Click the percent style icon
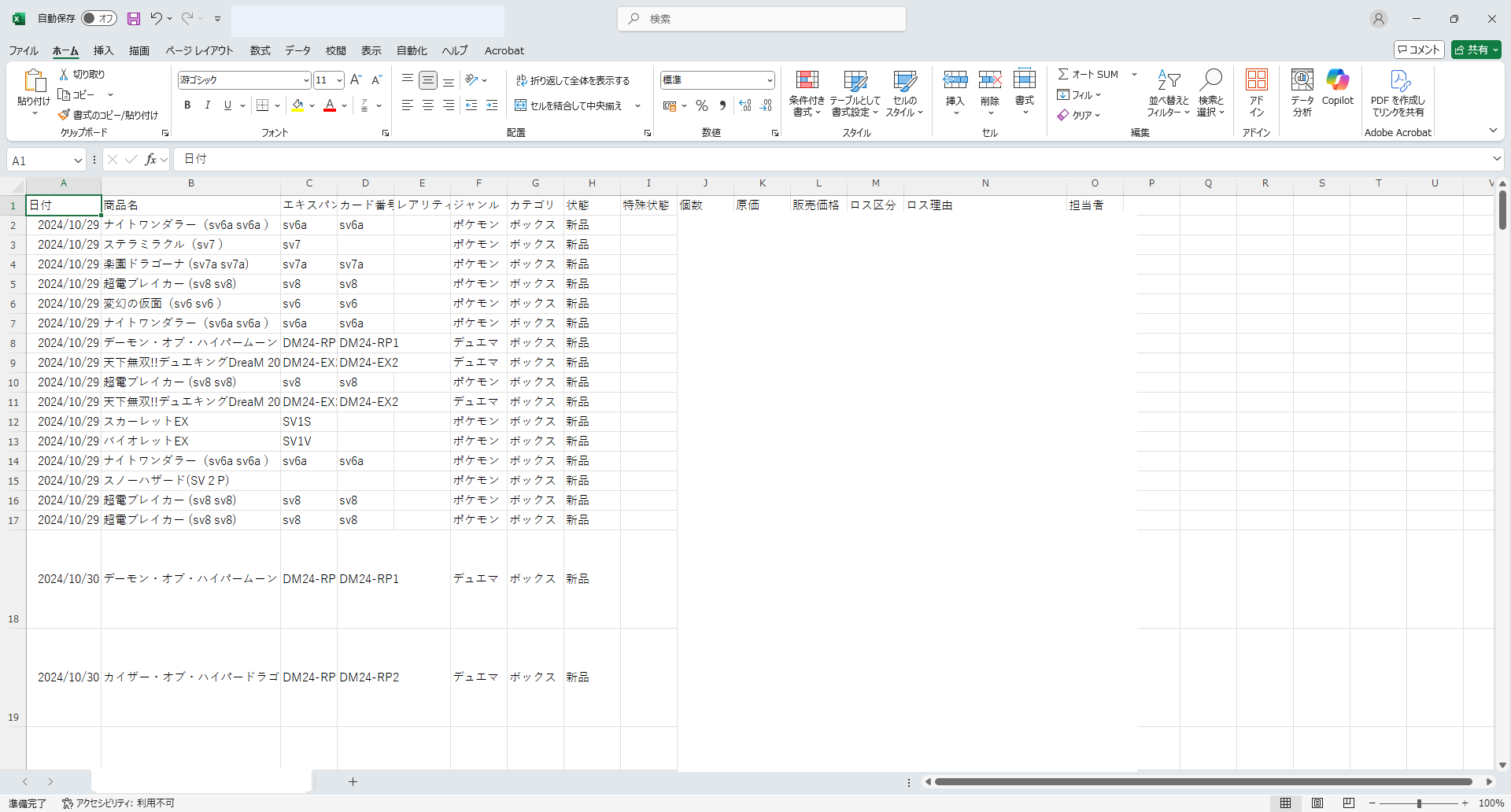This screenshot has height=812, width=1511. (702, 105)
